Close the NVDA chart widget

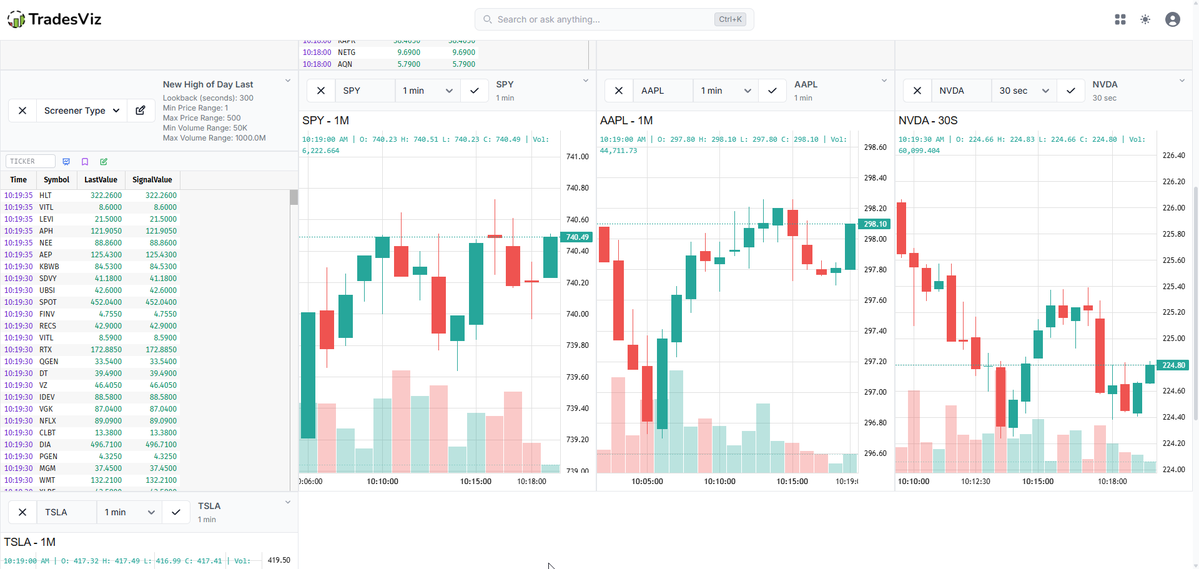click(917, 90)
